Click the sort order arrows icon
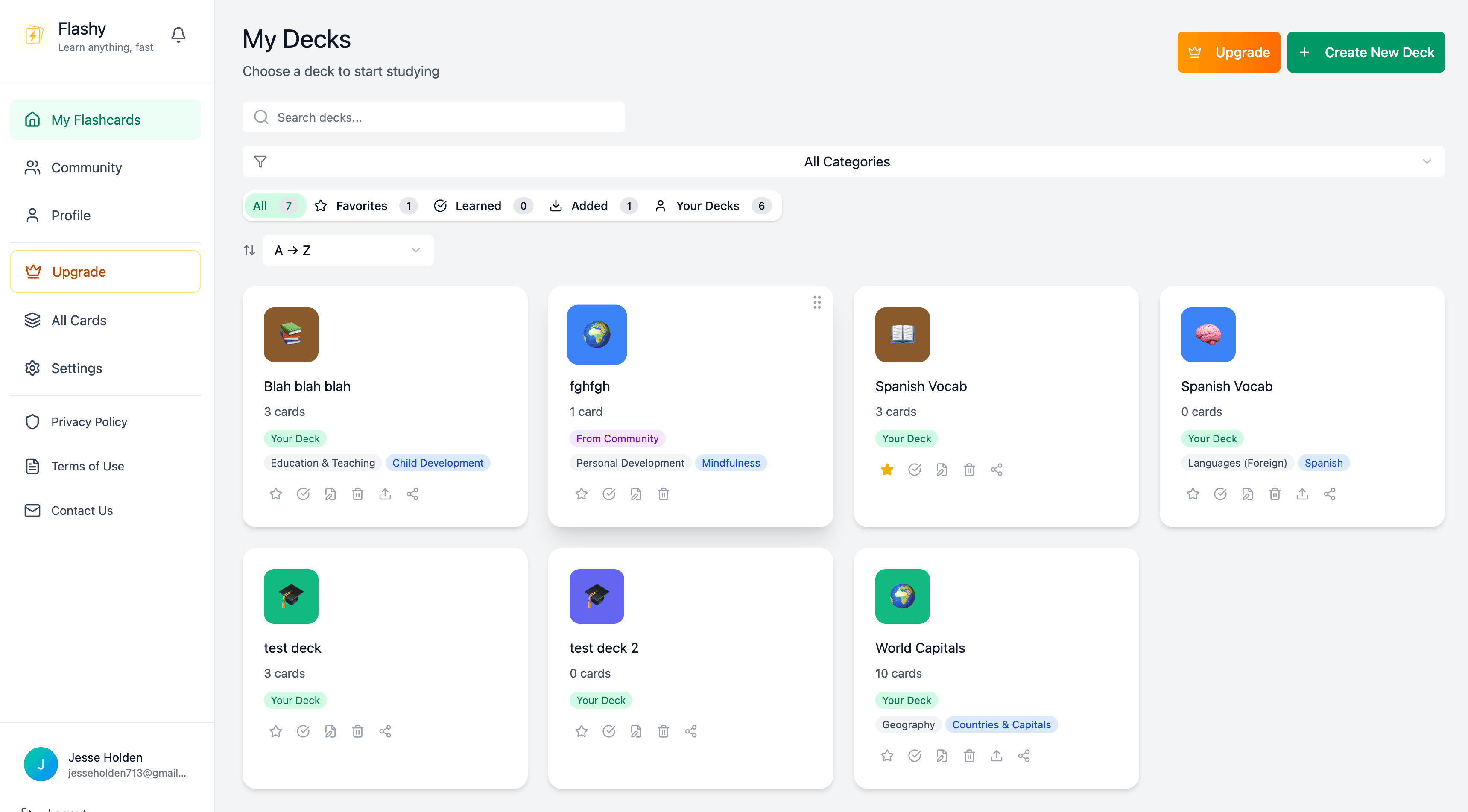Screen dimensions: 1468x812 tap(249, 250)
